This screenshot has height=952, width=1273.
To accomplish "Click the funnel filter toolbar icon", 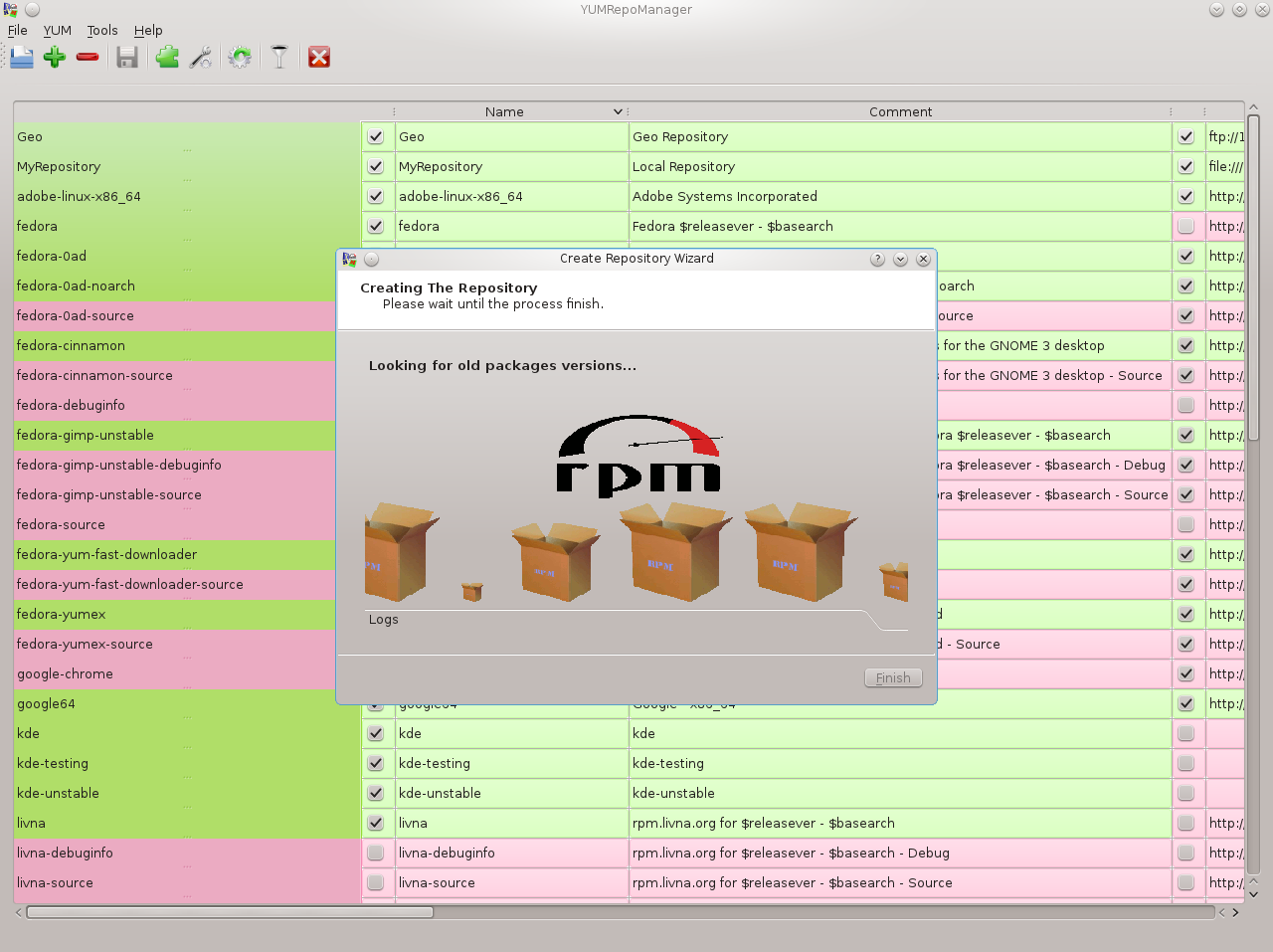I will (x=279, y=58).
